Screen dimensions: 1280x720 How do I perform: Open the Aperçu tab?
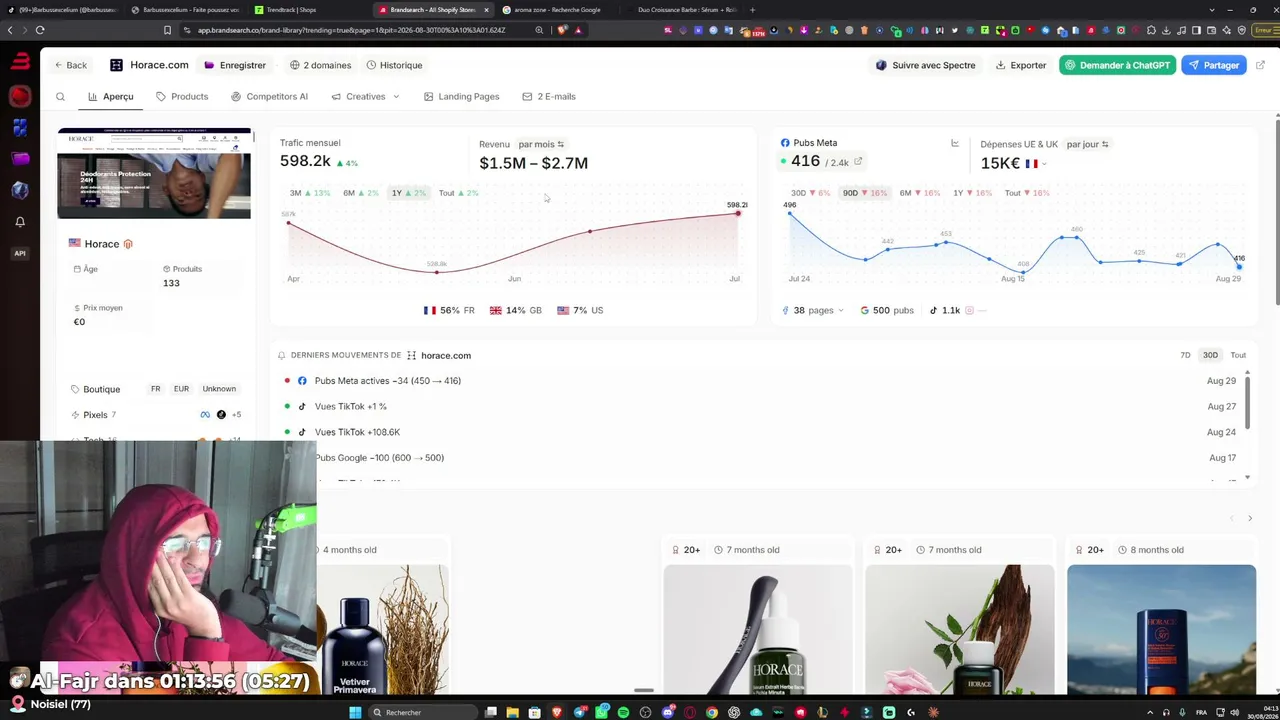coord(110,97)
